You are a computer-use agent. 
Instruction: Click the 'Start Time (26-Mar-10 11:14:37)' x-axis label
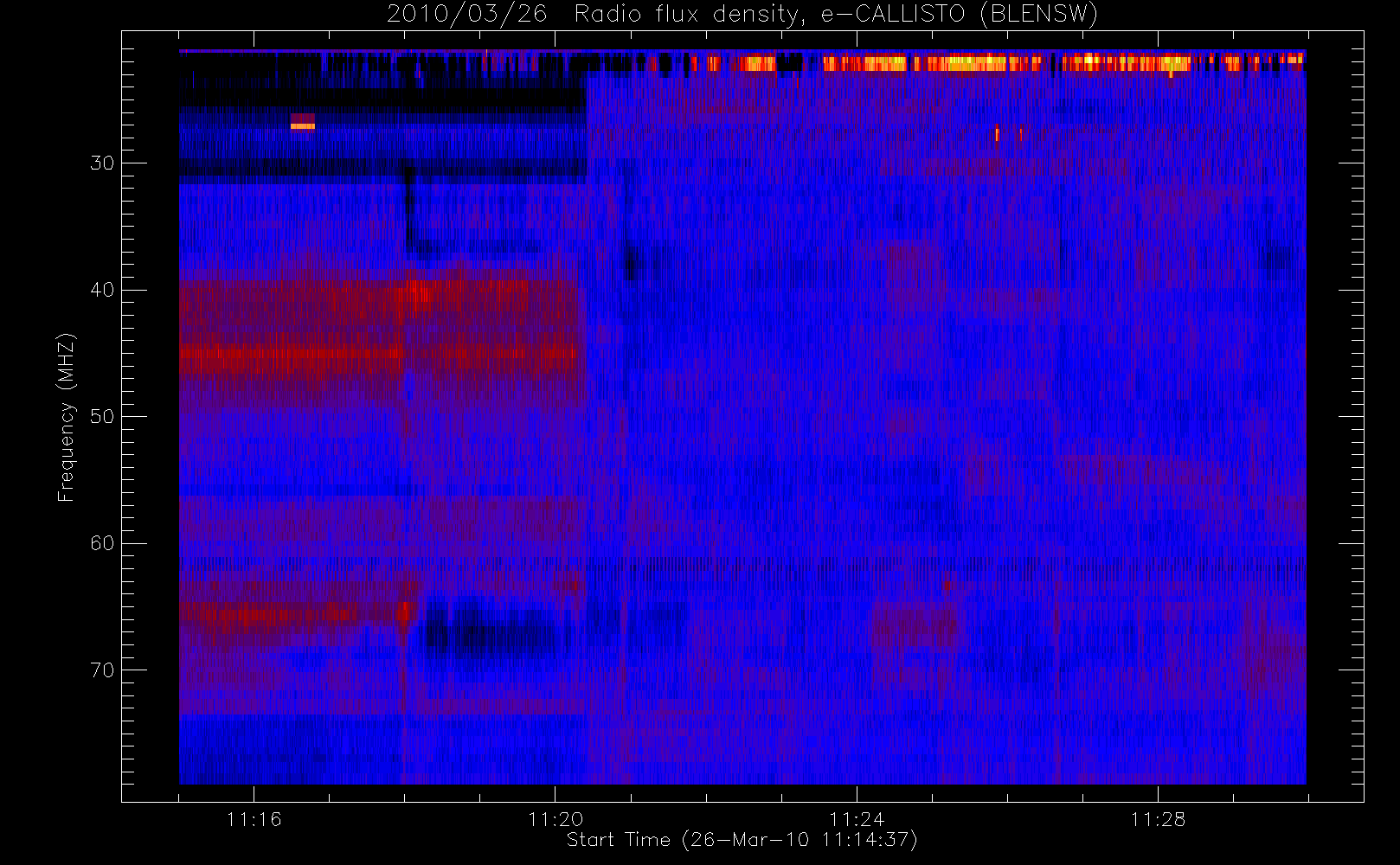(742, 840)
